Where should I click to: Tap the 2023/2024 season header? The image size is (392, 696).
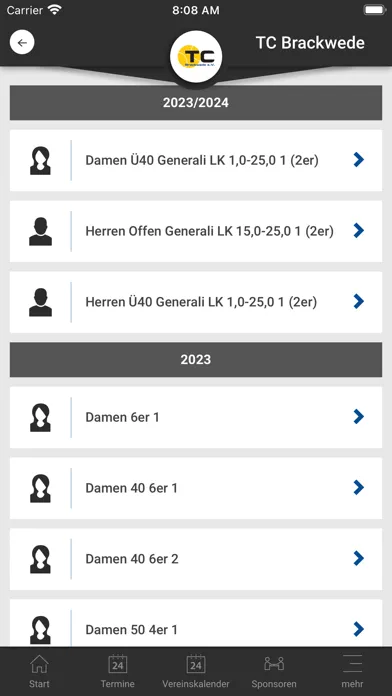click(196, 103)
